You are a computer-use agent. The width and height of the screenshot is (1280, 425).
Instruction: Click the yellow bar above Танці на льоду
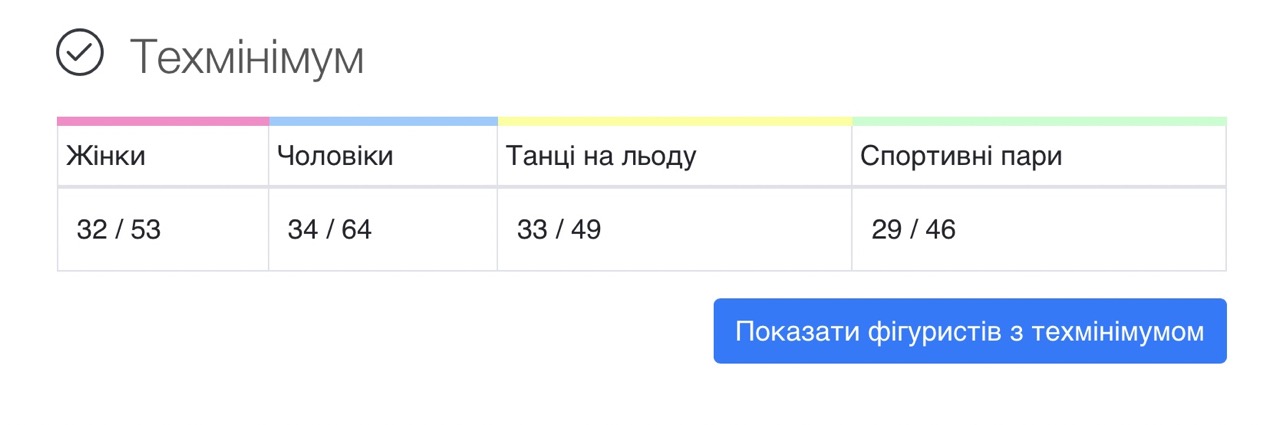675,121
